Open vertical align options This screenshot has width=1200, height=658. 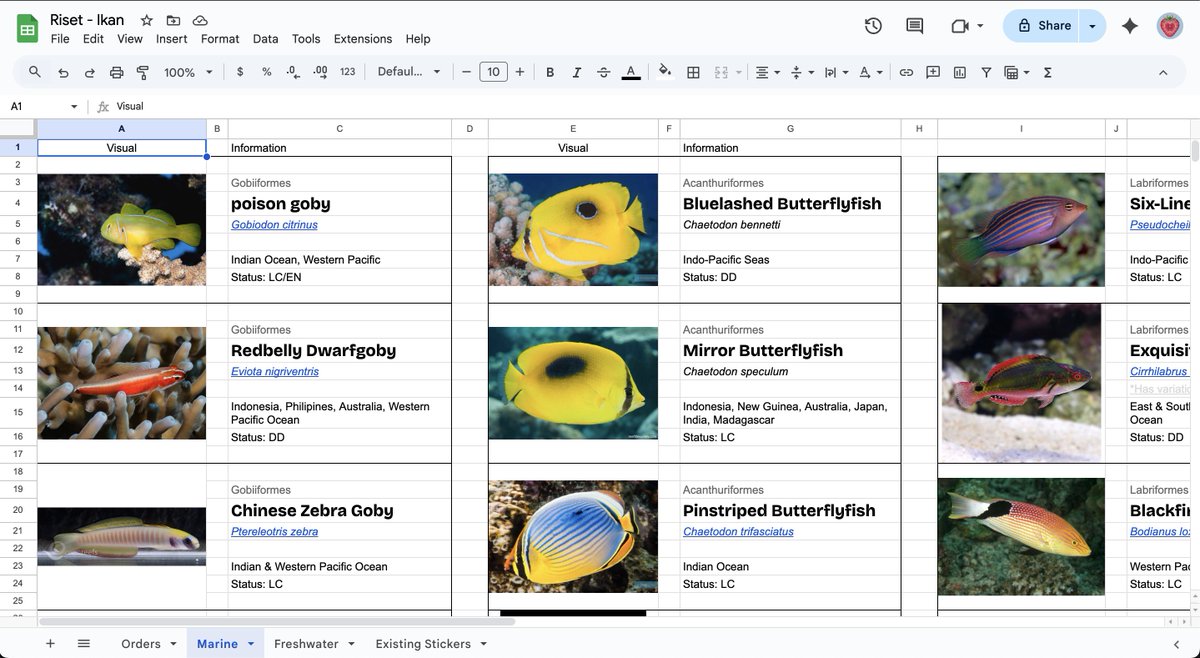click(802, 72)
